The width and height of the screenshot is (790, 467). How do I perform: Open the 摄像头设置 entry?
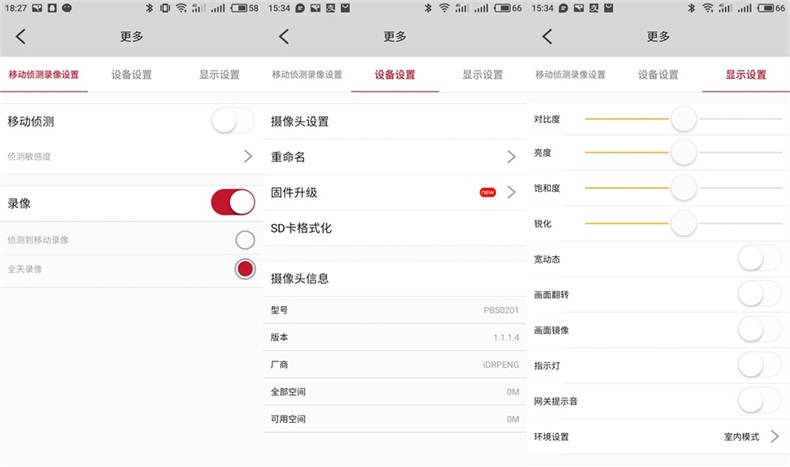click(x=300, y=121)
